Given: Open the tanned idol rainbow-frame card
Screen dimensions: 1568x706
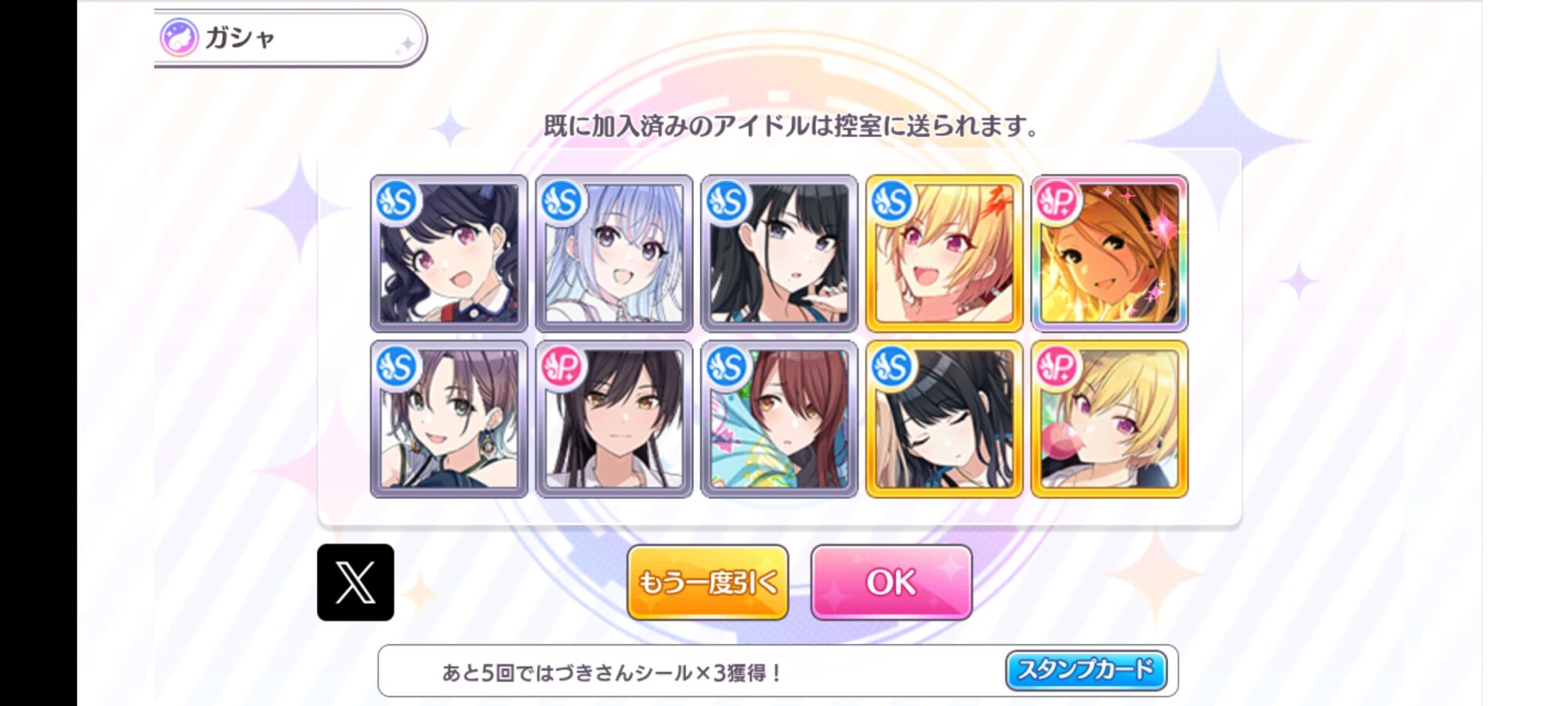Looking at the screenshot, I should tap(1109, 253).
